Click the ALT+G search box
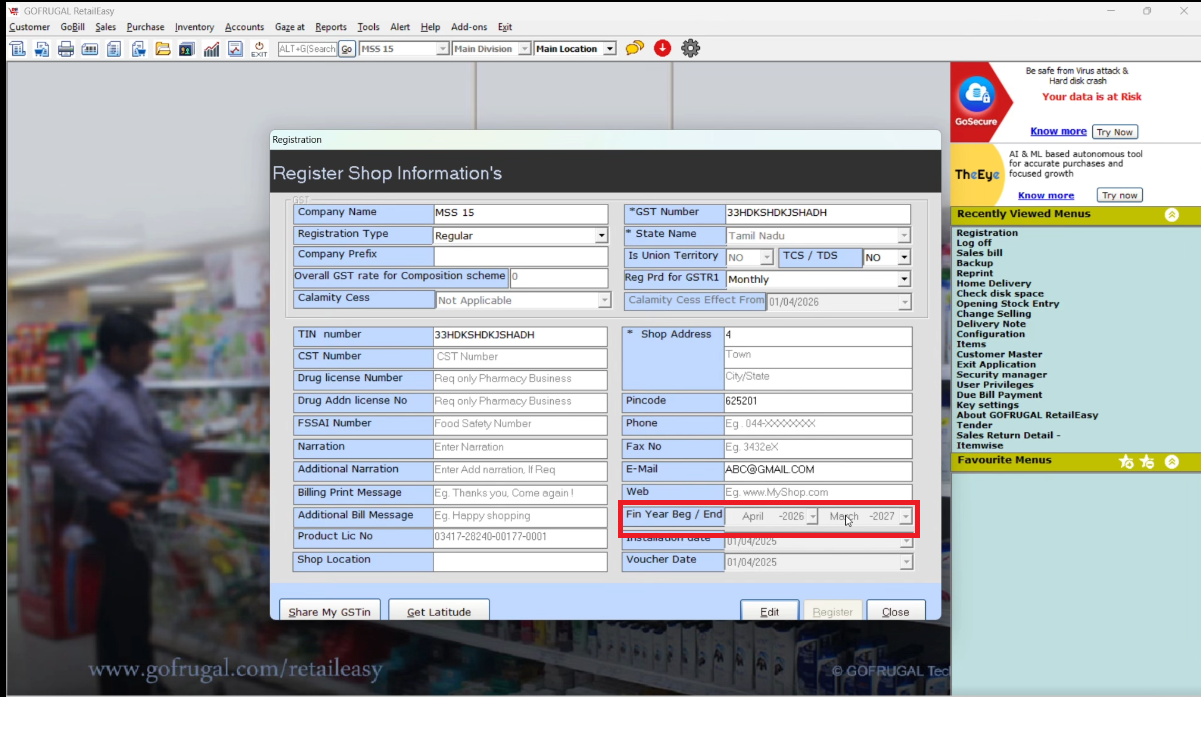Screen dimensions: 1201x755 (307, 49)
